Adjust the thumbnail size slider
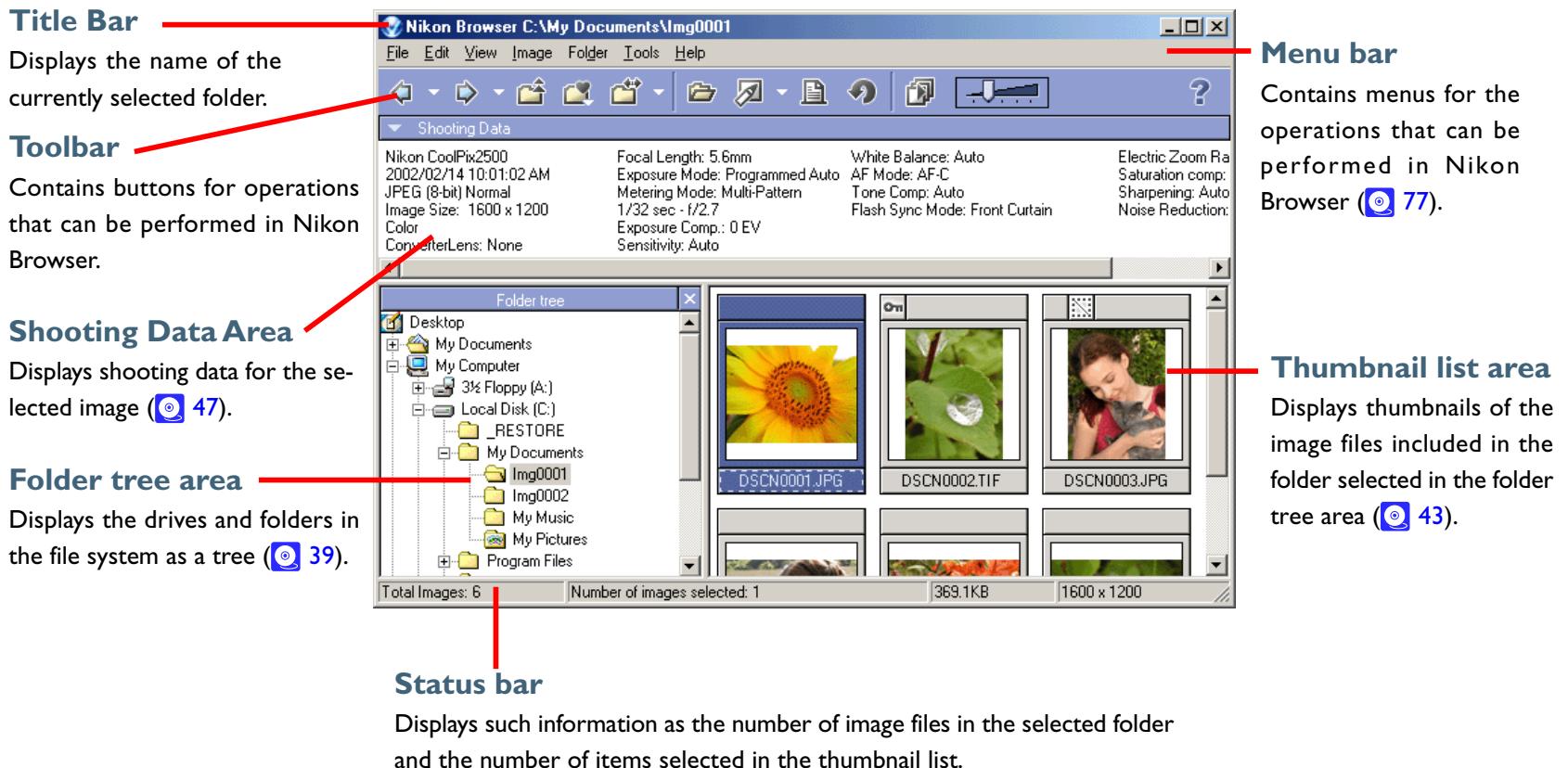 1002,92
